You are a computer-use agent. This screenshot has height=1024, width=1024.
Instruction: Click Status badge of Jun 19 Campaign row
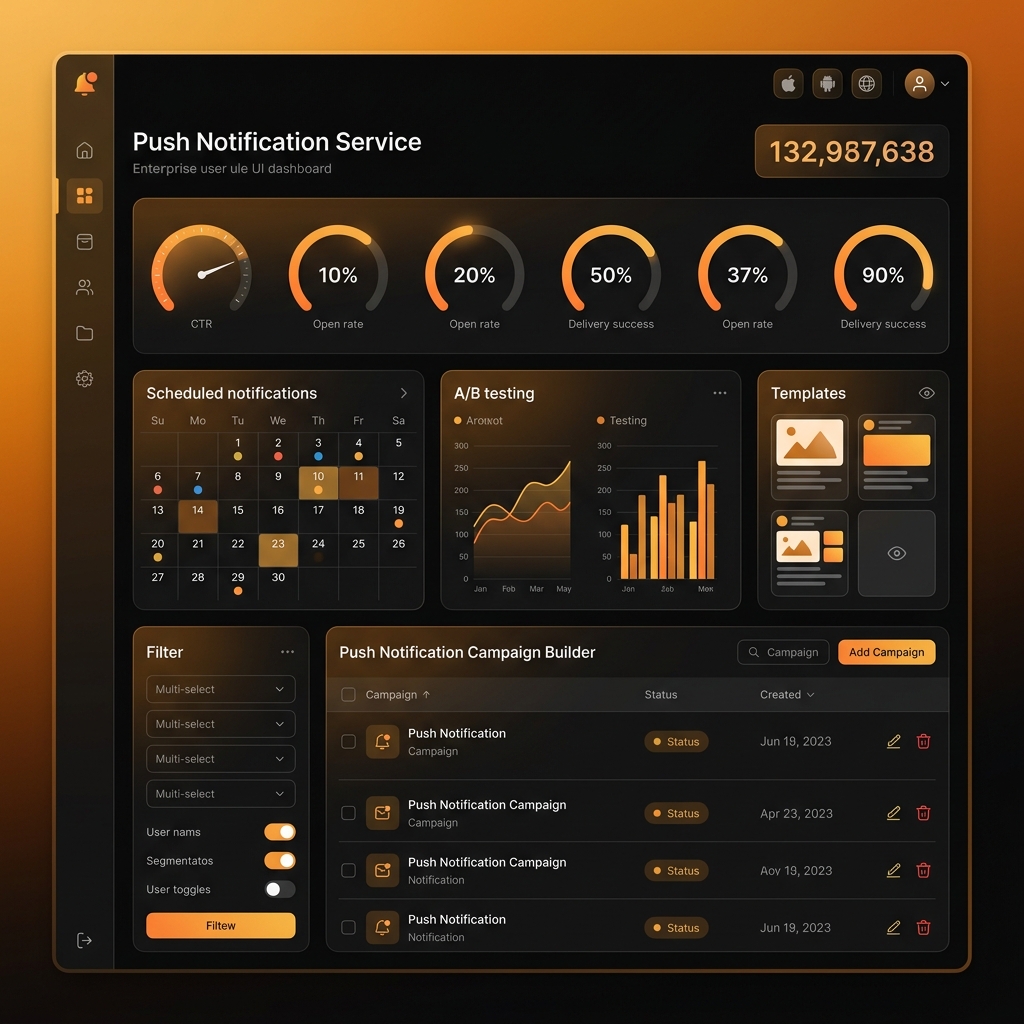pos(676,741)
